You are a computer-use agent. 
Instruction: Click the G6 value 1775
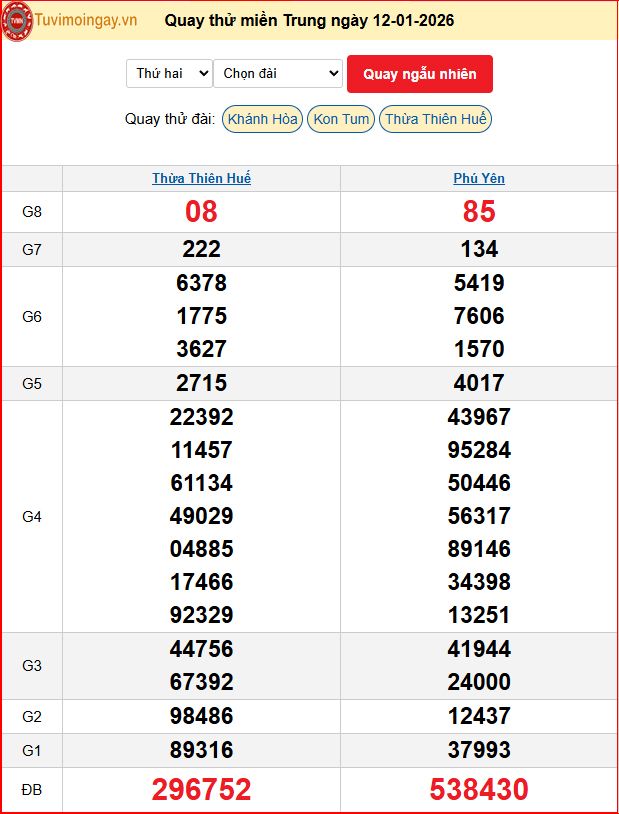tap(201, 316)
